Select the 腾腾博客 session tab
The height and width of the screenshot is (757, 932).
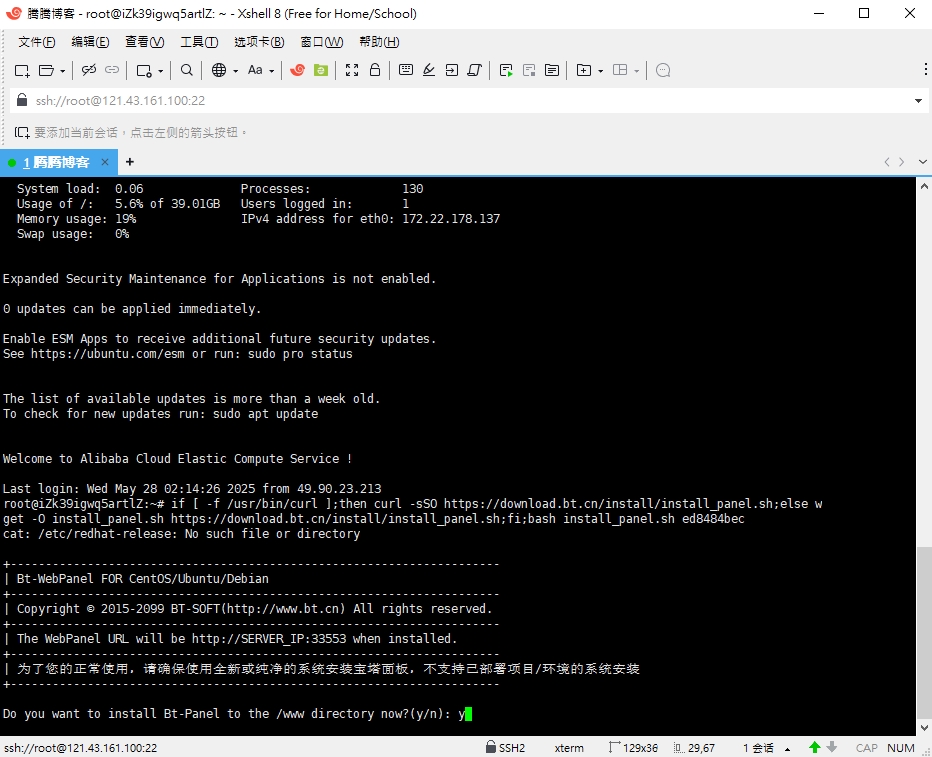coord(58,162)
